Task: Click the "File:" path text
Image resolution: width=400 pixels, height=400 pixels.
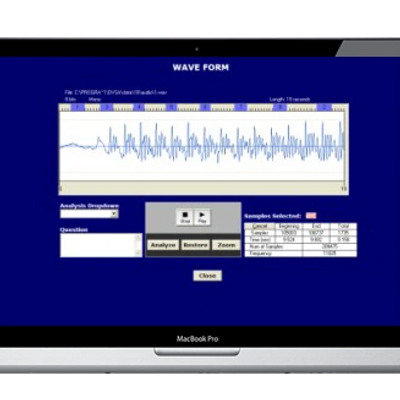Action: [x=116, y=92]
